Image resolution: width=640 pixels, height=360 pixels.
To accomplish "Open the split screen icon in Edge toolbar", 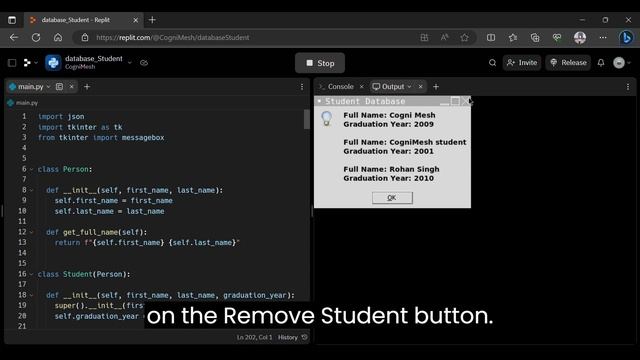I will pos(491,38).
